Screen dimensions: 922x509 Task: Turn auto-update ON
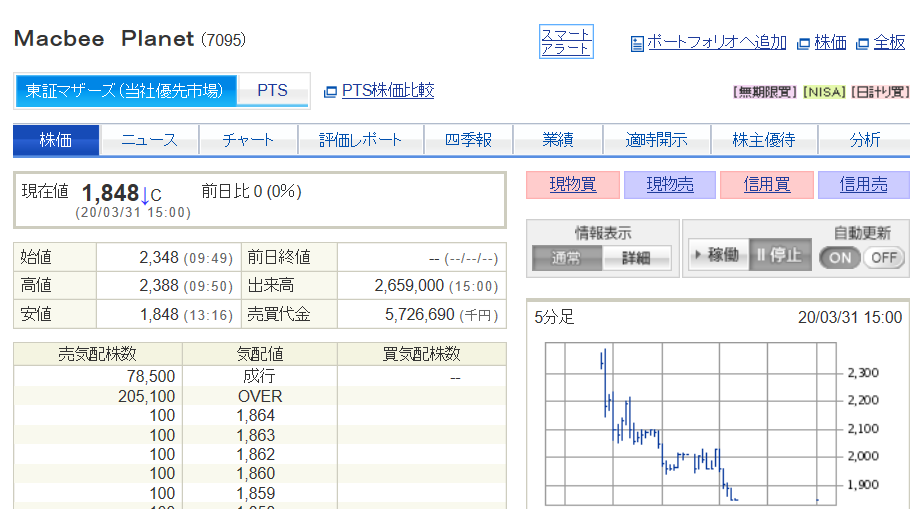coord(840,257)
